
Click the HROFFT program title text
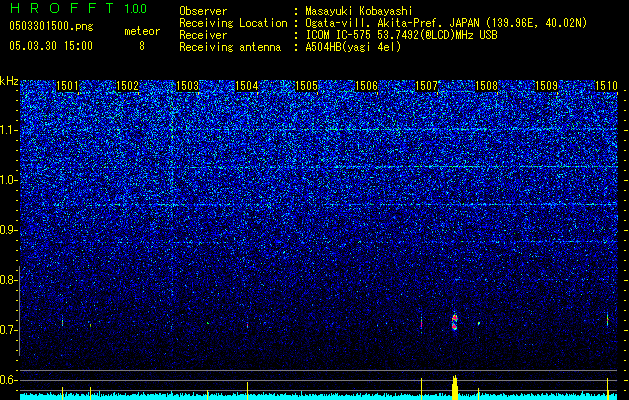point(62,8)
